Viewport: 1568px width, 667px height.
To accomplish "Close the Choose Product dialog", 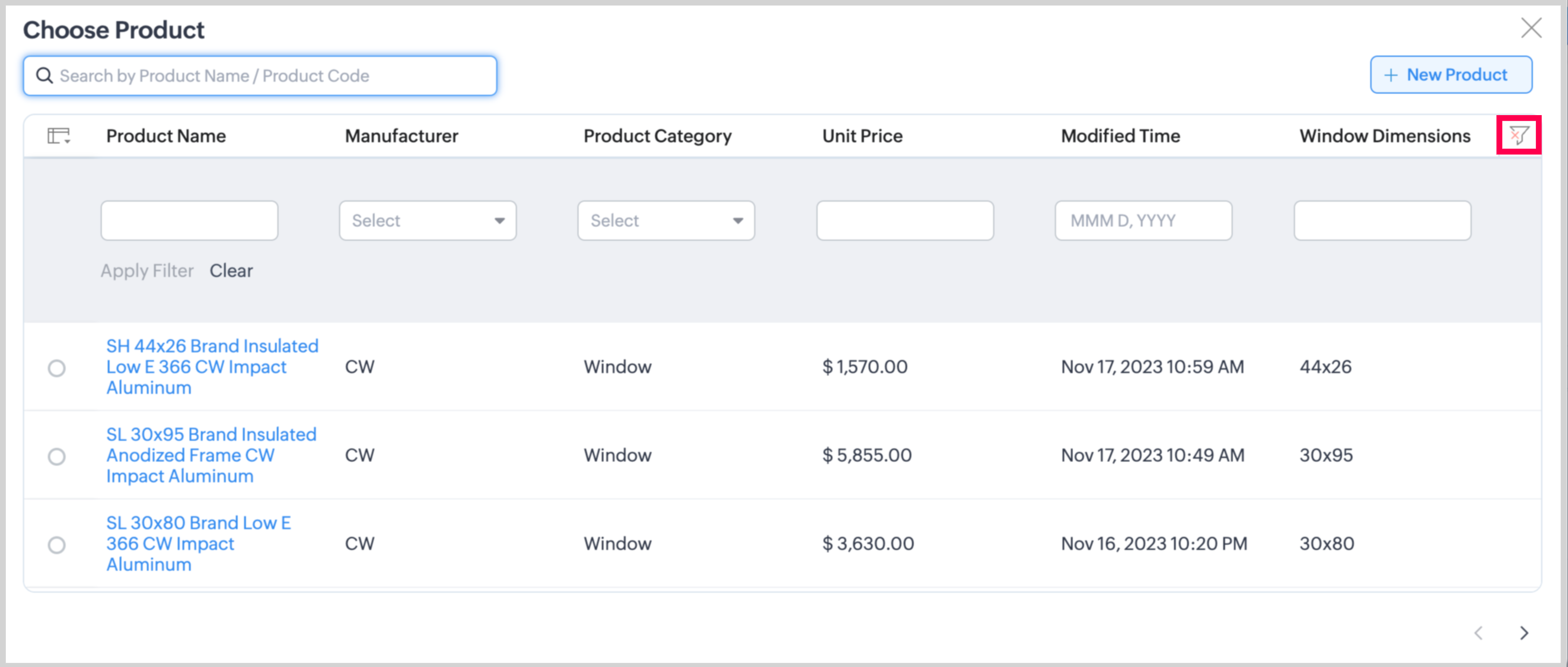I will point(1531,28).
